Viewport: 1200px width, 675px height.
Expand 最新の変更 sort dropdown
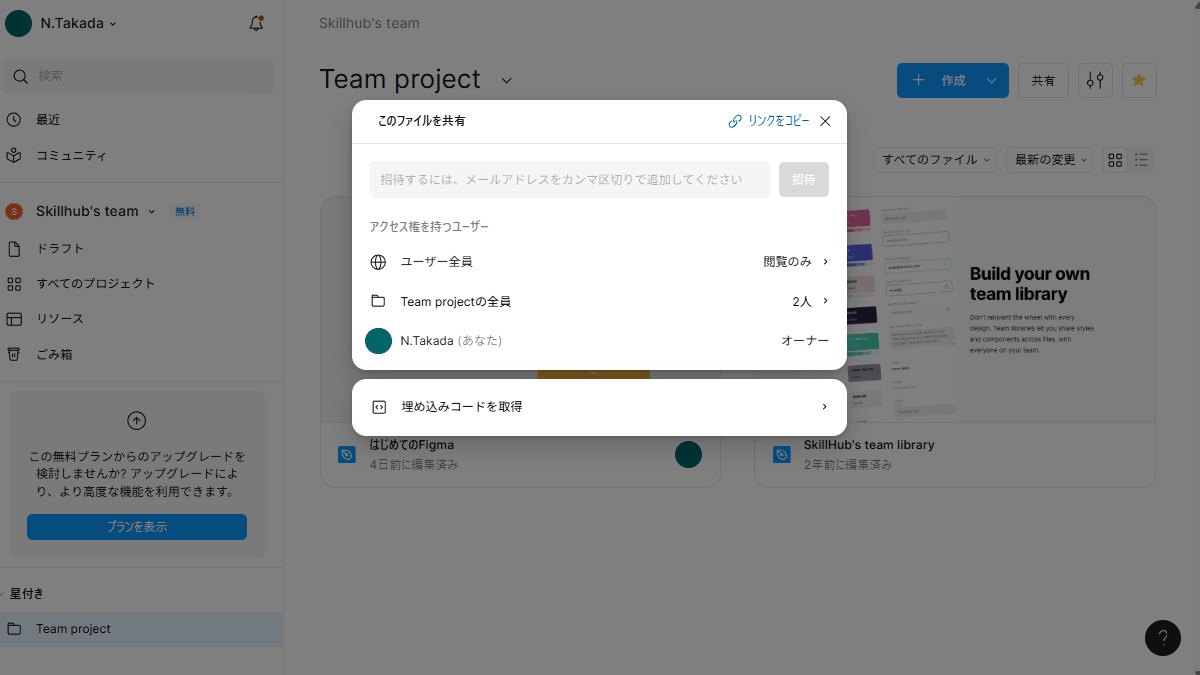coord(1050,160)
